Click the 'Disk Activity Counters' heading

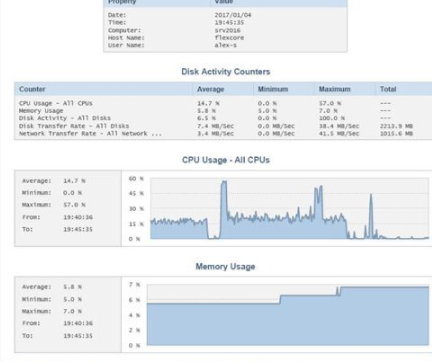[x=226, y=72]
